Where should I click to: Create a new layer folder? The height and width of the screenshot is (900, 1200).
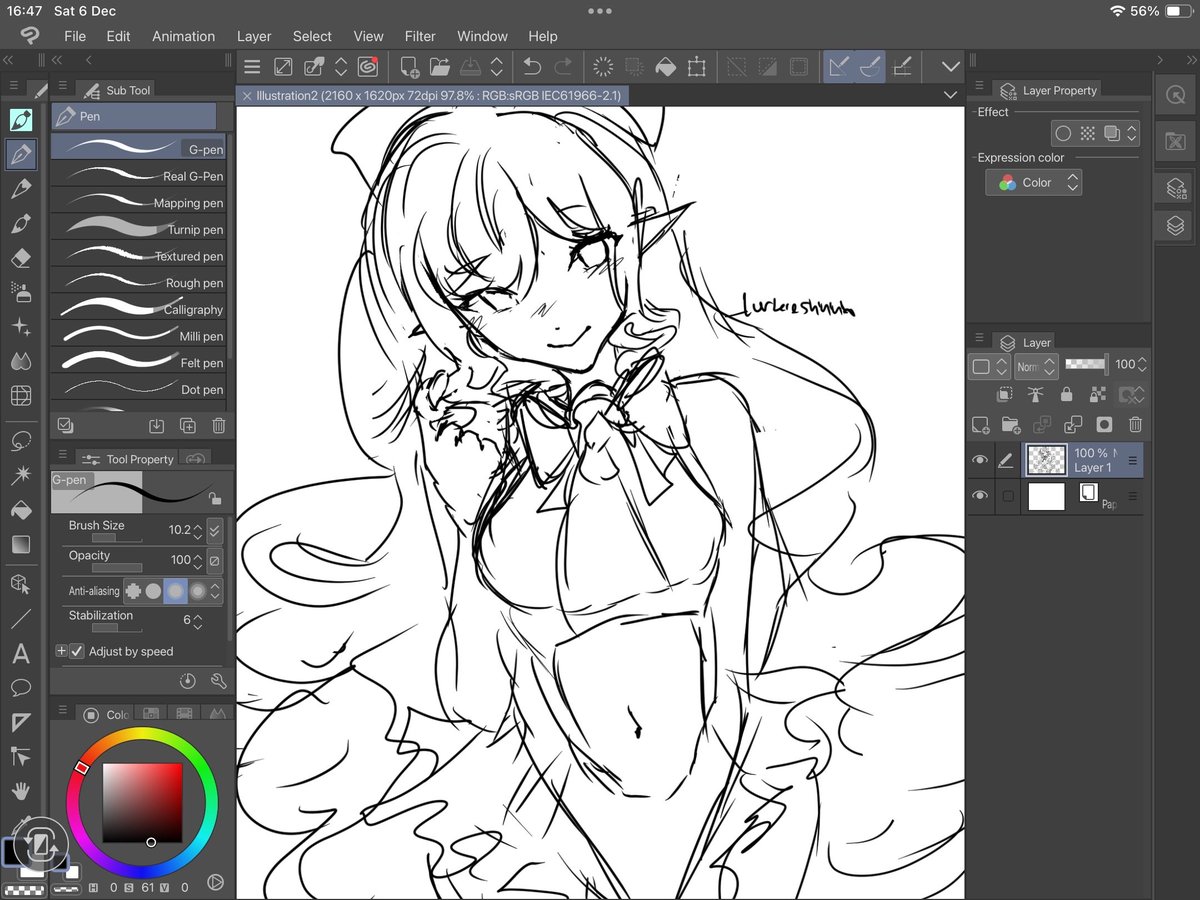[x=1010, y=425]
